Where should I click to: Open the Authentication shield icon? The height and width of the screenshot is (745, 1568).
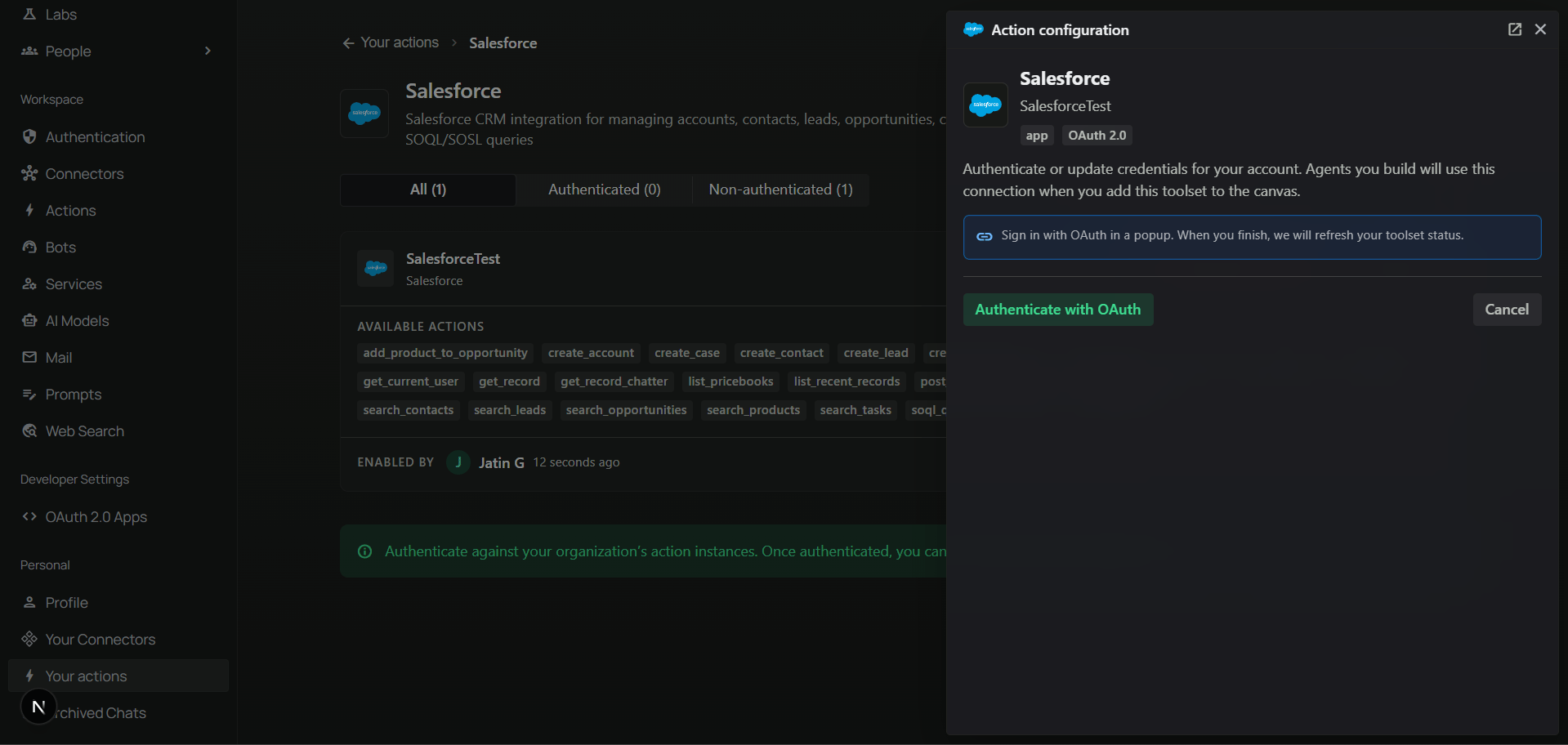tap(29, 136)
